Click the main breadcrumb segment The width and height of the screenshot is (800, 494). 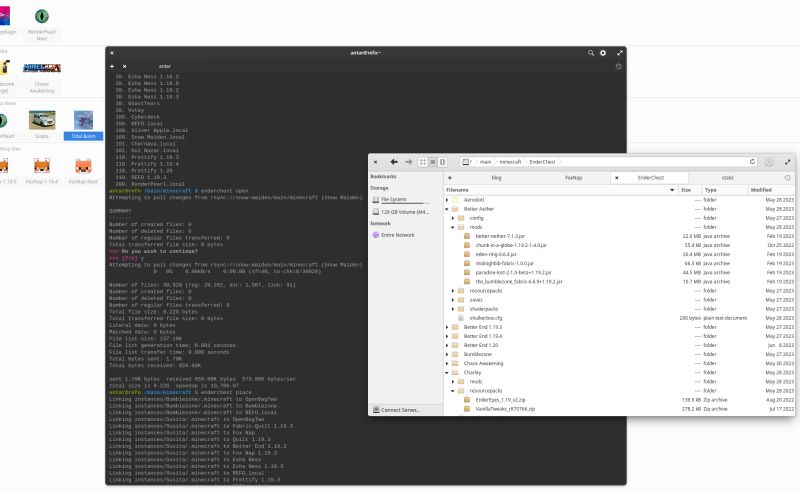[x=485, y=162]
